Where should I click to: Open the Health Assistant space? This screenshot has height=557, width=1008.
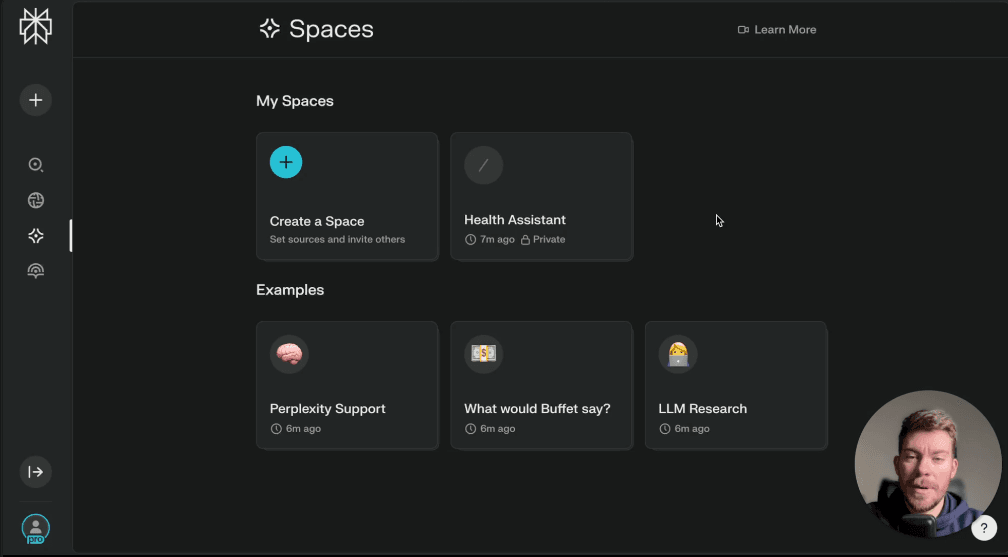click(541, 196)
